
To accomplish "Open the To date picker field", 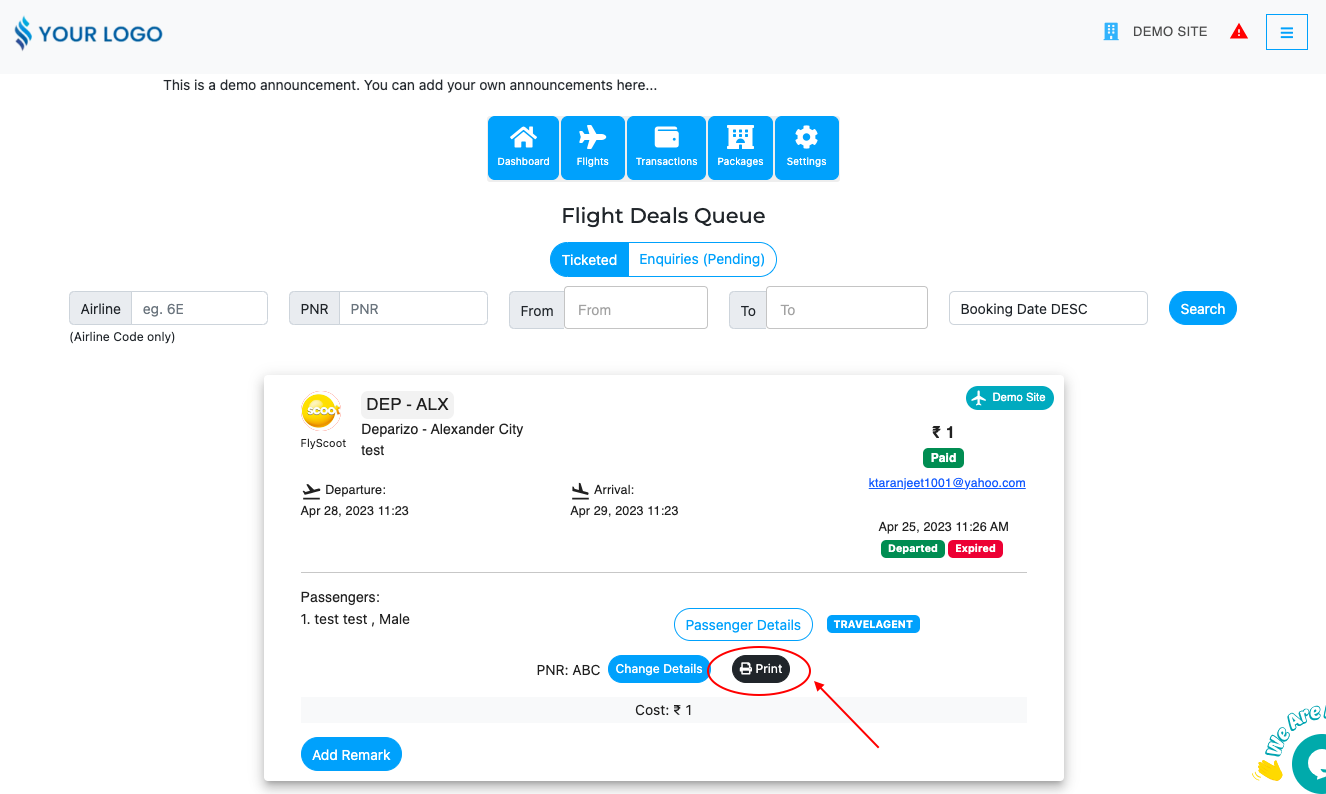I will (846, 308).
